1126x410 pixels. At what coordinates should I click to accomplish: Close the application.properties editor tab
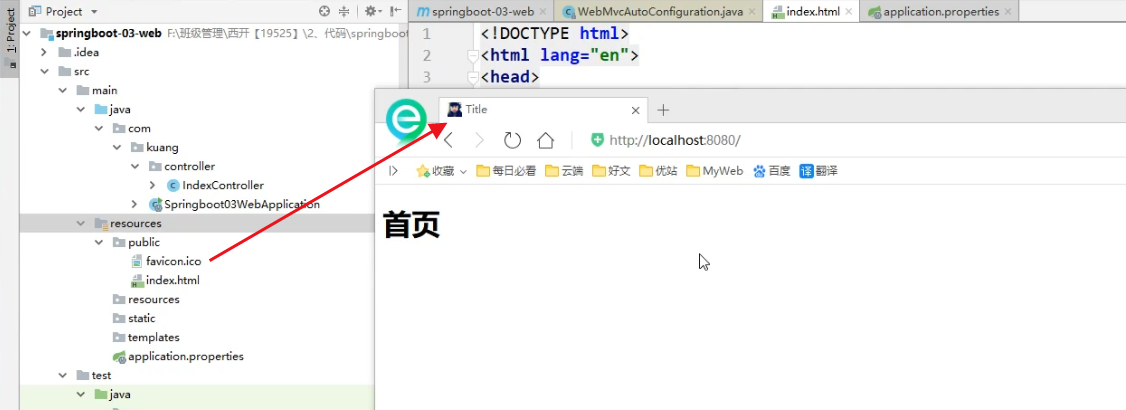click(x=1008, y=11)
